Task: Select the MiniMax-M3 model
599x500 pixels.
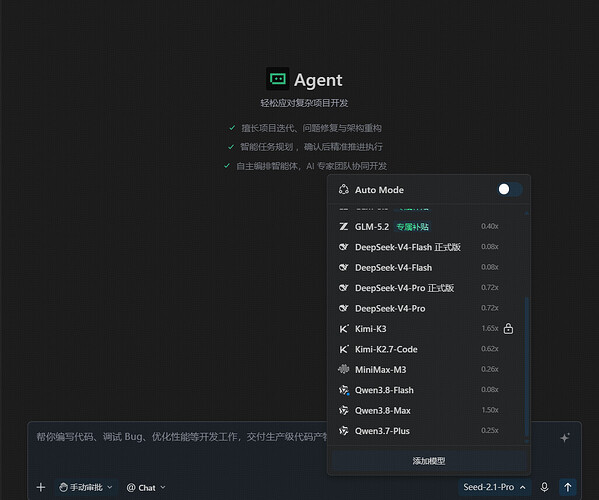Action: pos(426,369)
